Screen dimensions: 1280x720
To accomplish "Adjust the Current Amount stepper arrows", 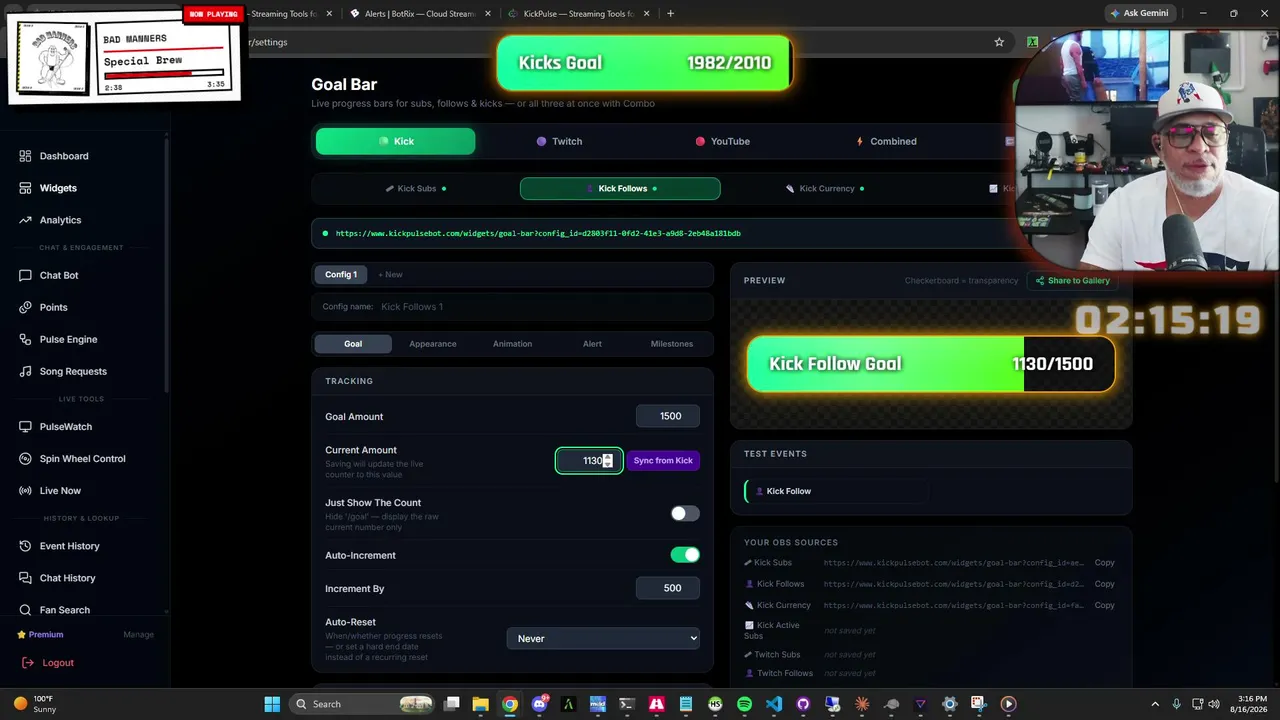I will (607, 460).
